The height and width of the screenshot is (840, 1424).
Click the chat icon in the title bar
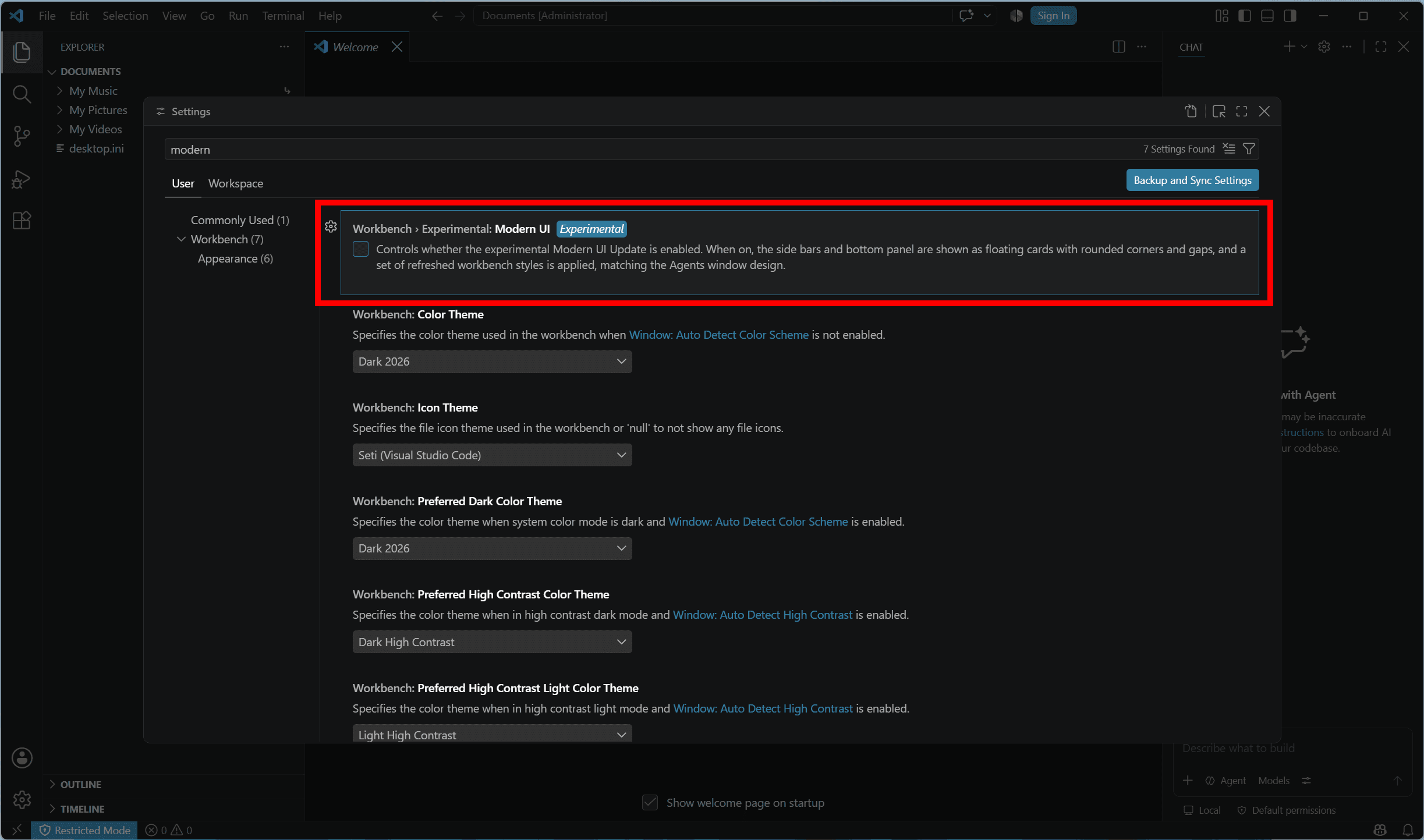coord(966,16)
